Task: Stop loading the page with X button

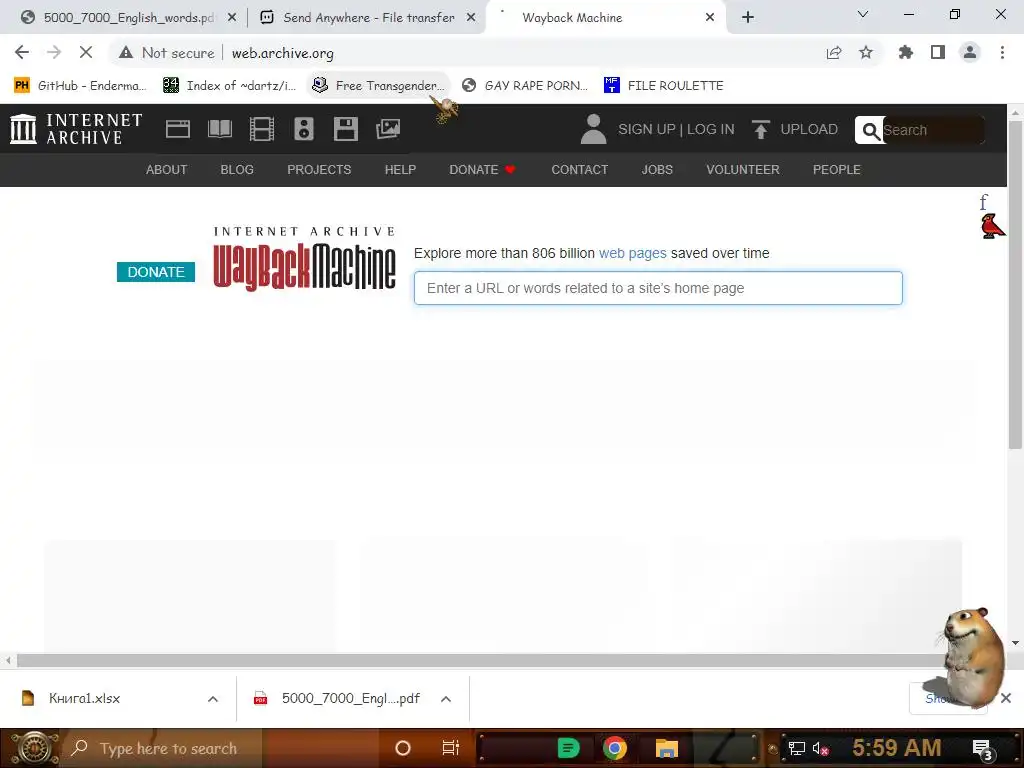Action: 86,52
